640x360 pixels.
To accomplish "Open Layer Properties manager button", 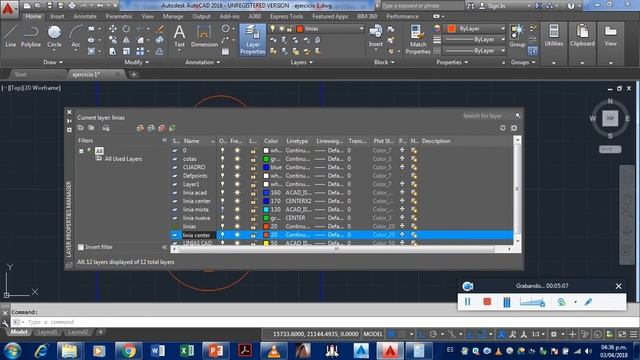I will pos(253,39).
